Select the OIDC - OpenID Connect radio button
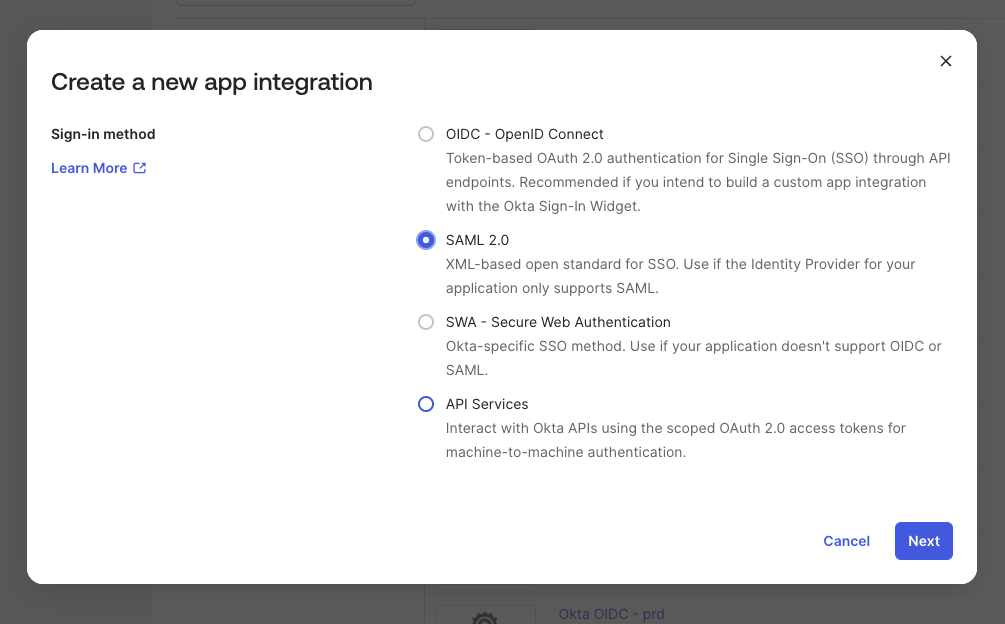The image size is (1005, 624). tap(426, 134)
